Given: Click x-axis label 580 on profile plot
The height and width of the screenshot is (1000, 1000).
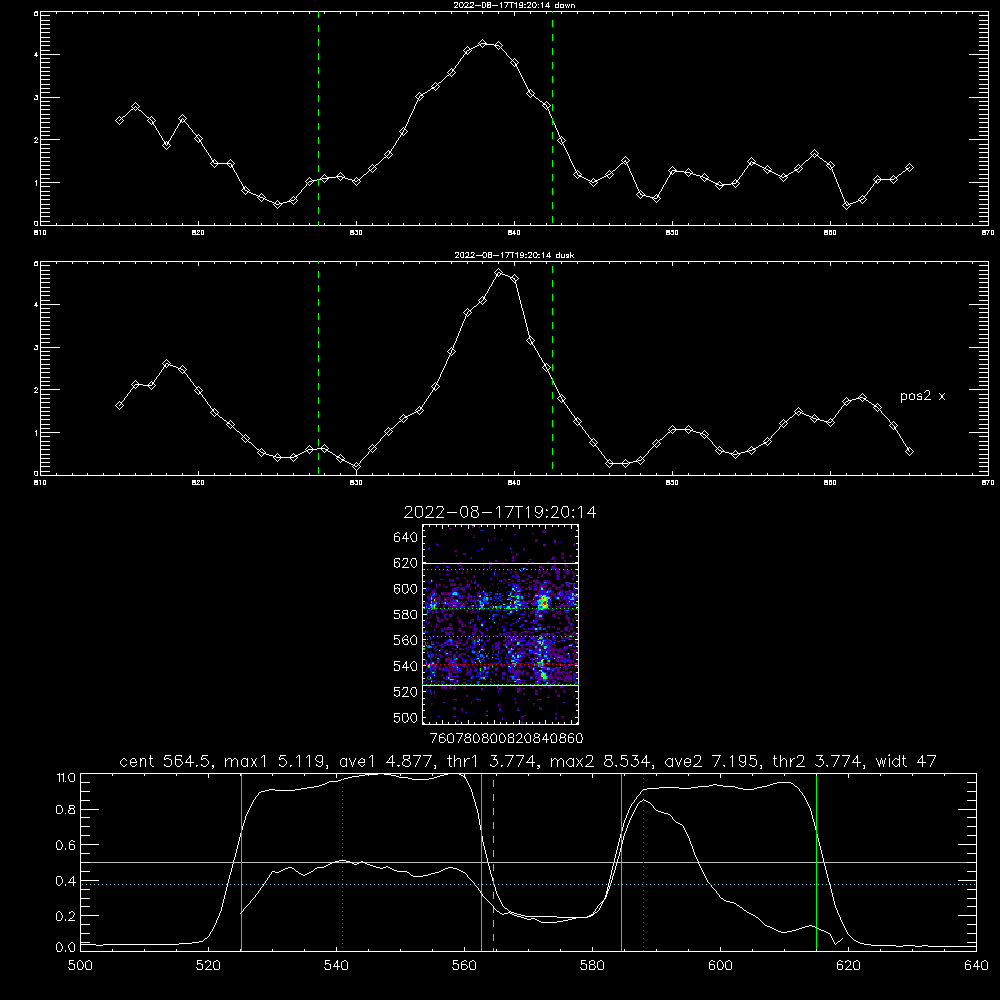Looking at the screenshot, I should 592,966.
